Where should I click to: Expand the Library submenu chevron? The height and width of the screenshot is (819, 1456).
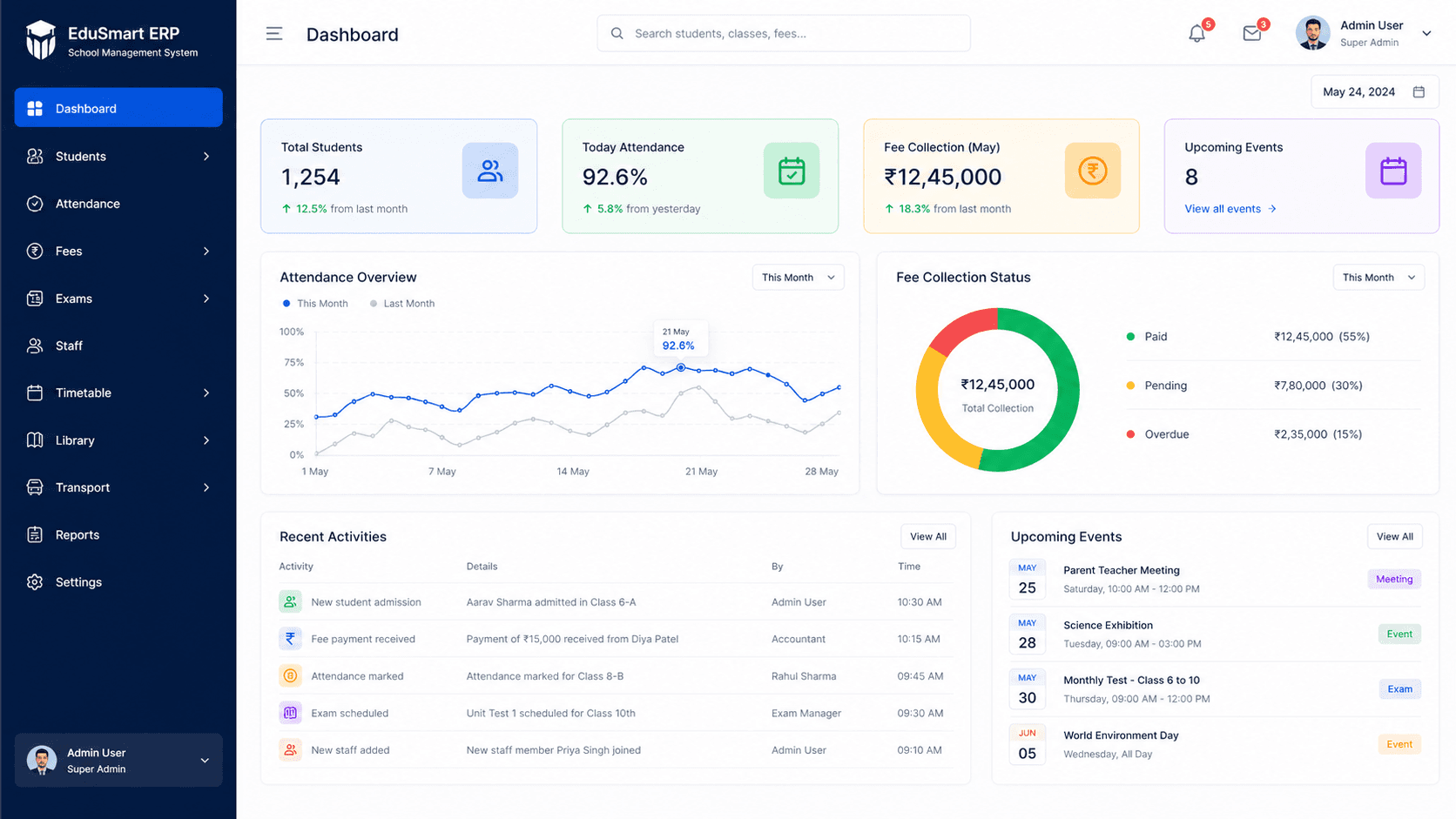click(206, 440)
